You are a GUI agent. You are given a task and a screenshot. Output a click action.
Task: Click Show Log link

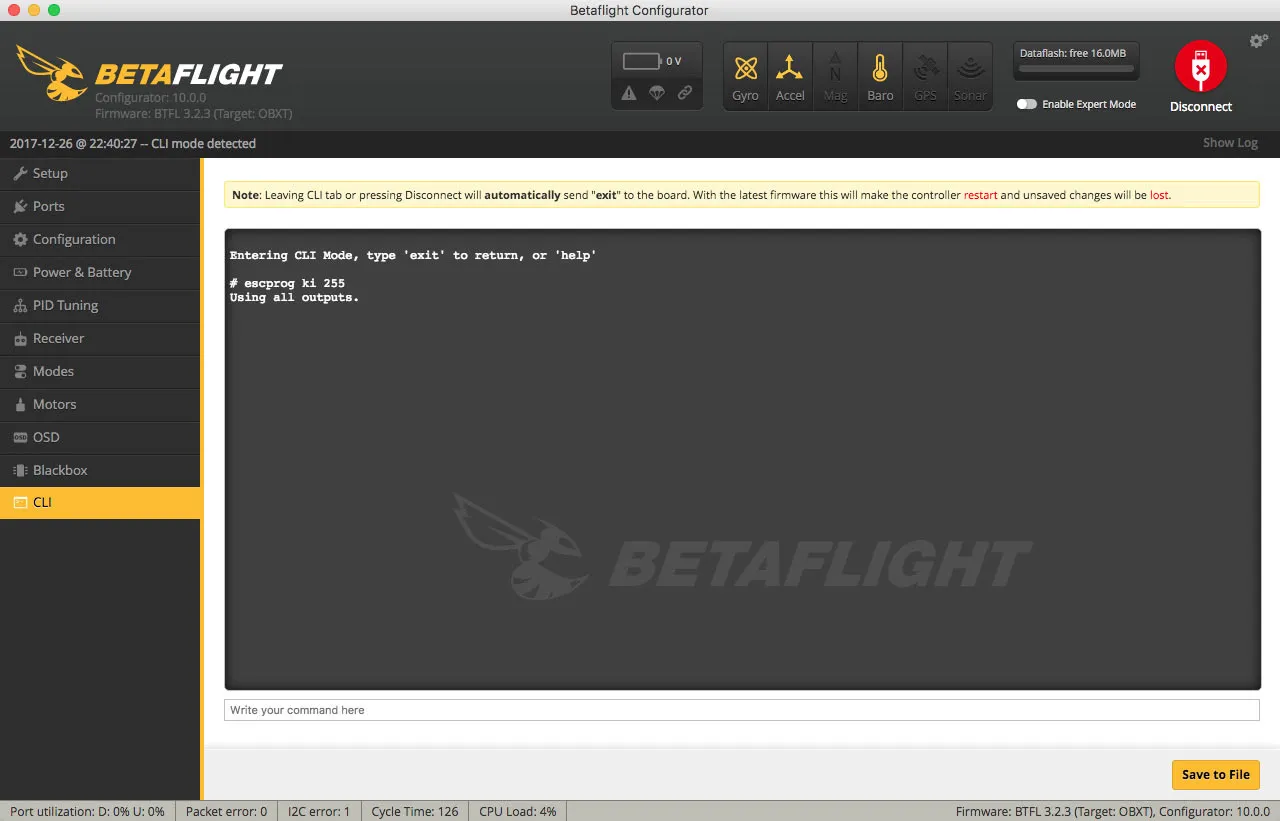pos(1229,143)
